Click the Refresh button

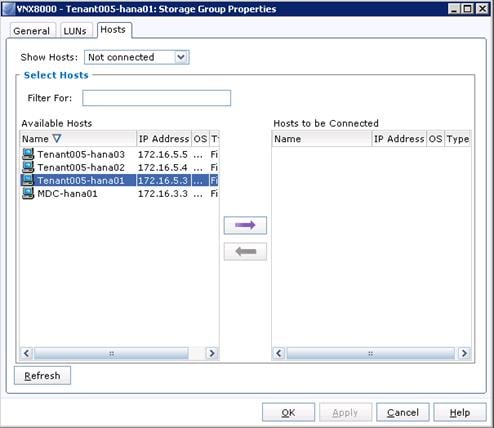pyautogui.click(x=42, y=376)
